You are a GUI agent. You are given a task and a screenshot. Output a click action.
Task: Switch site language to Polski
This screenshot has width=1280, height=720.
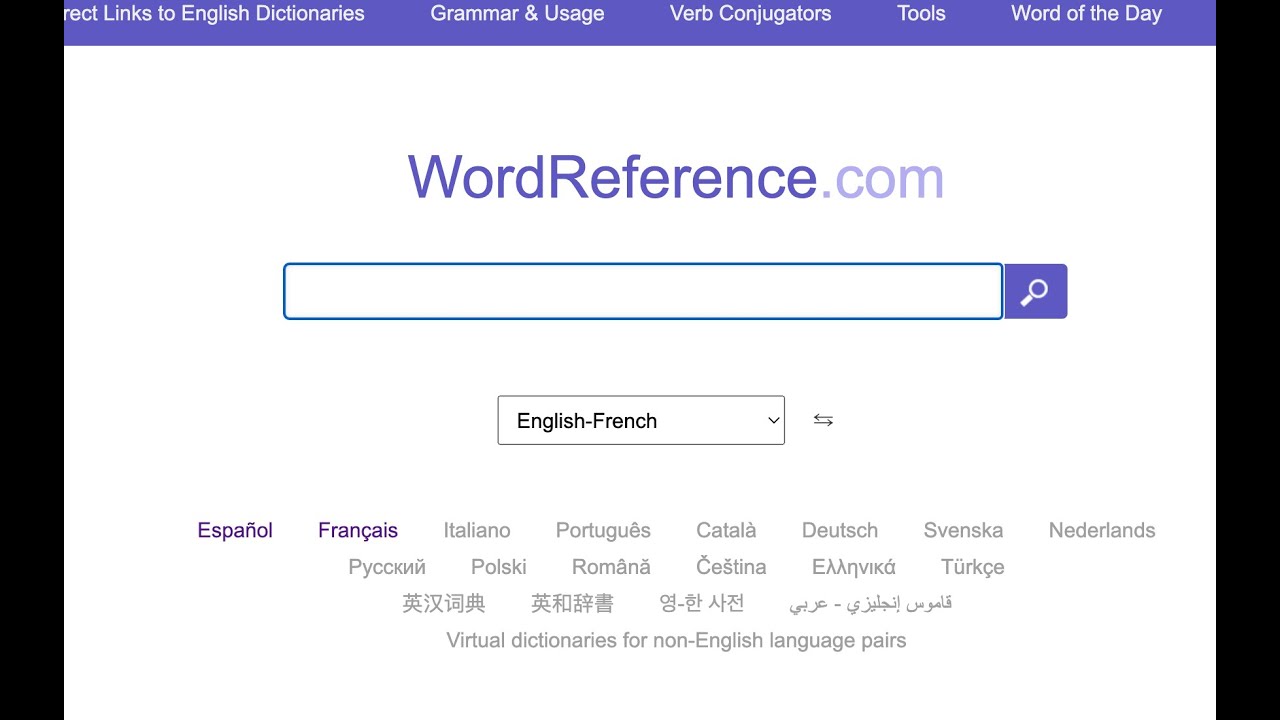click(499, 567)
